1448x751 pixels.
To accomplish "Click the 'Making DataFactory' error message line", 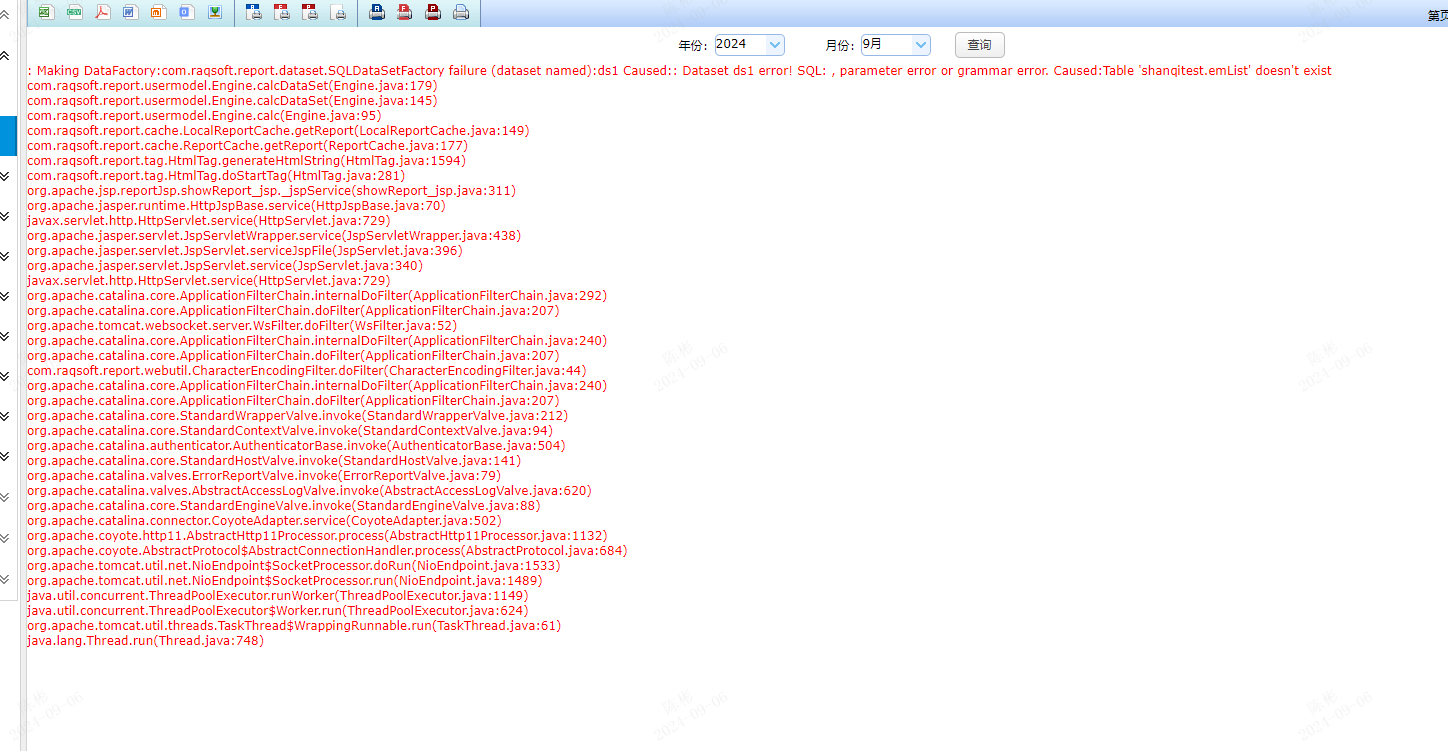I will [x=680, y=71].
